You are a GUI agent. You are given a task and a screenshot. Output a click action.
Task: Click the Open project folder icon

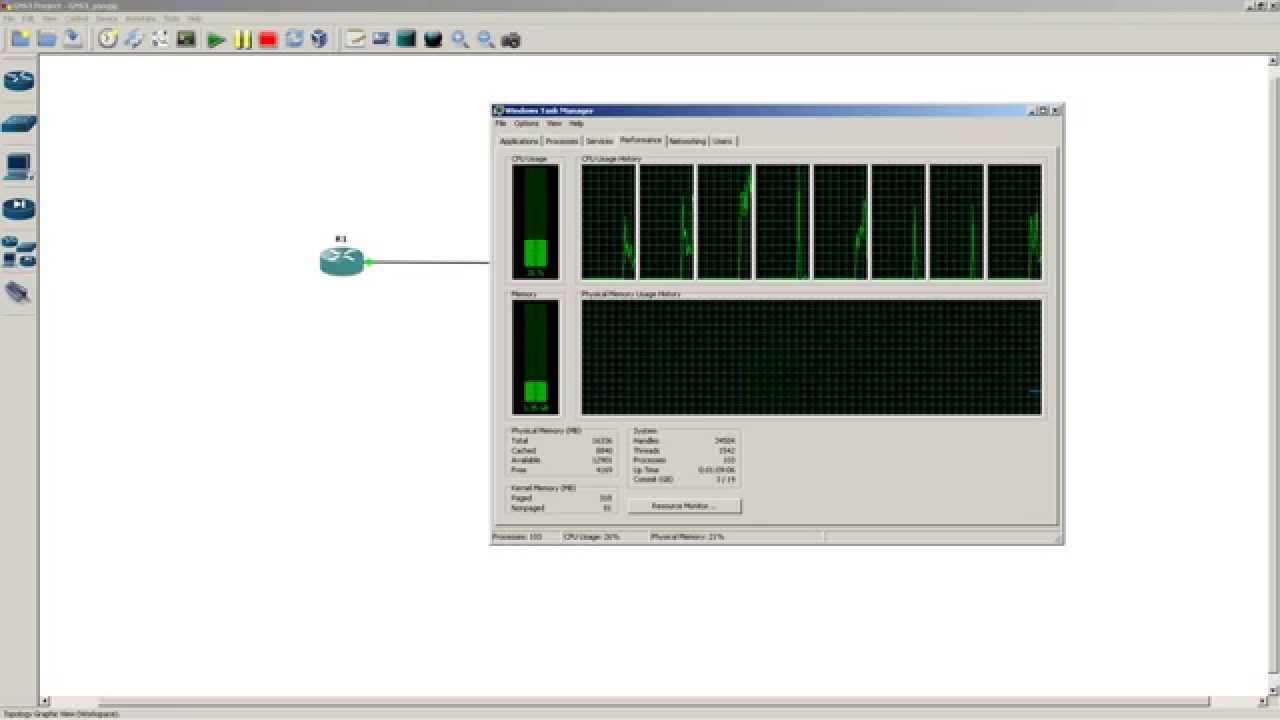(x=46, y=39)
